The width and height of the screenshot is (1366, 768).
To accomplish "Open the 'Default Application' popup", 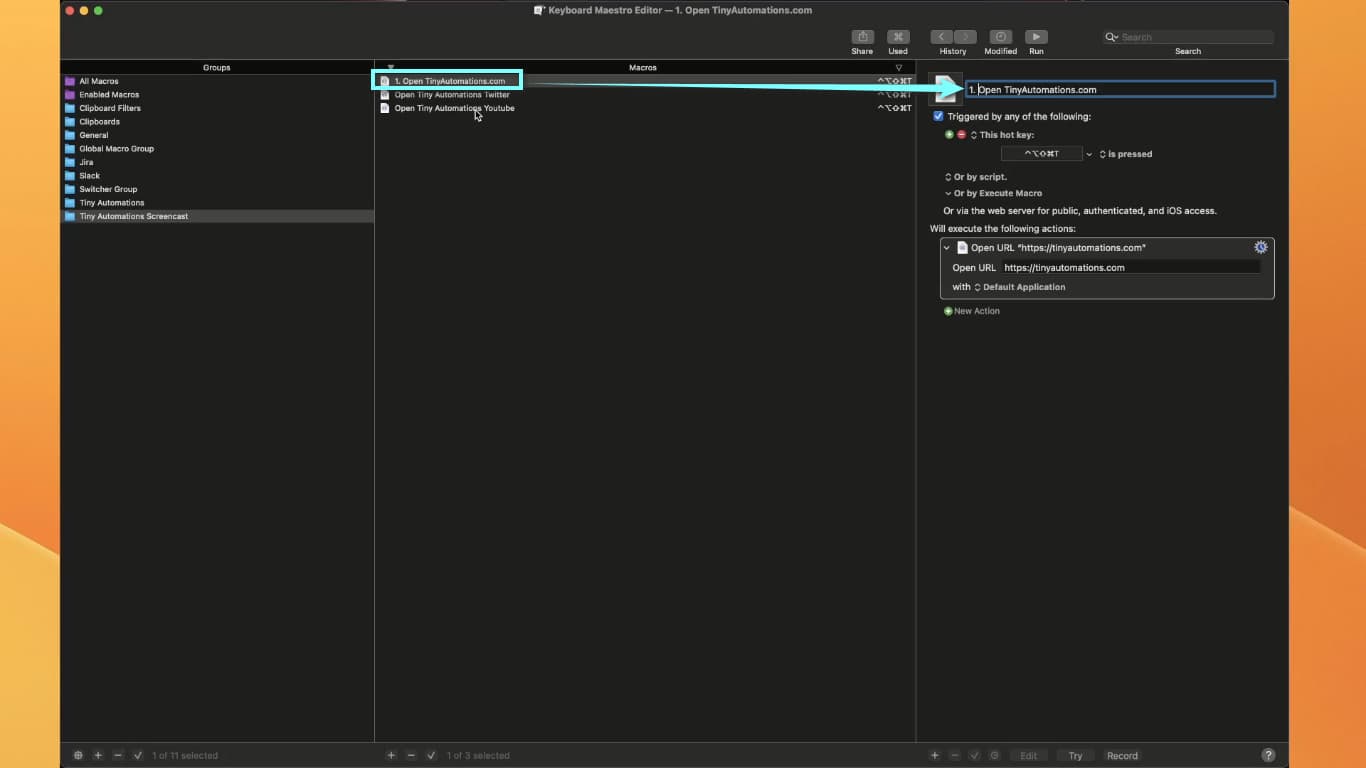I will 1020,287.
